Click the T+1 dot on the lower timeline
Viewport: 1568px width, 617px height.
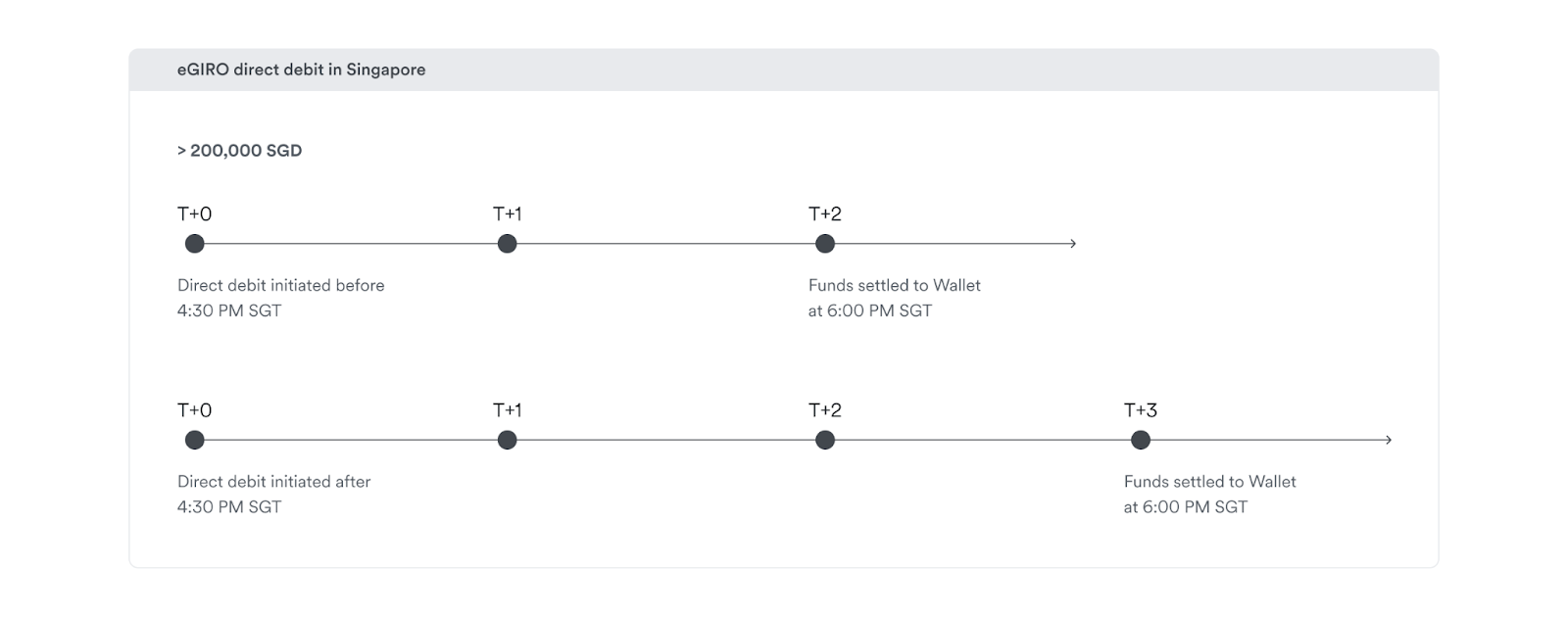point(507,441)
